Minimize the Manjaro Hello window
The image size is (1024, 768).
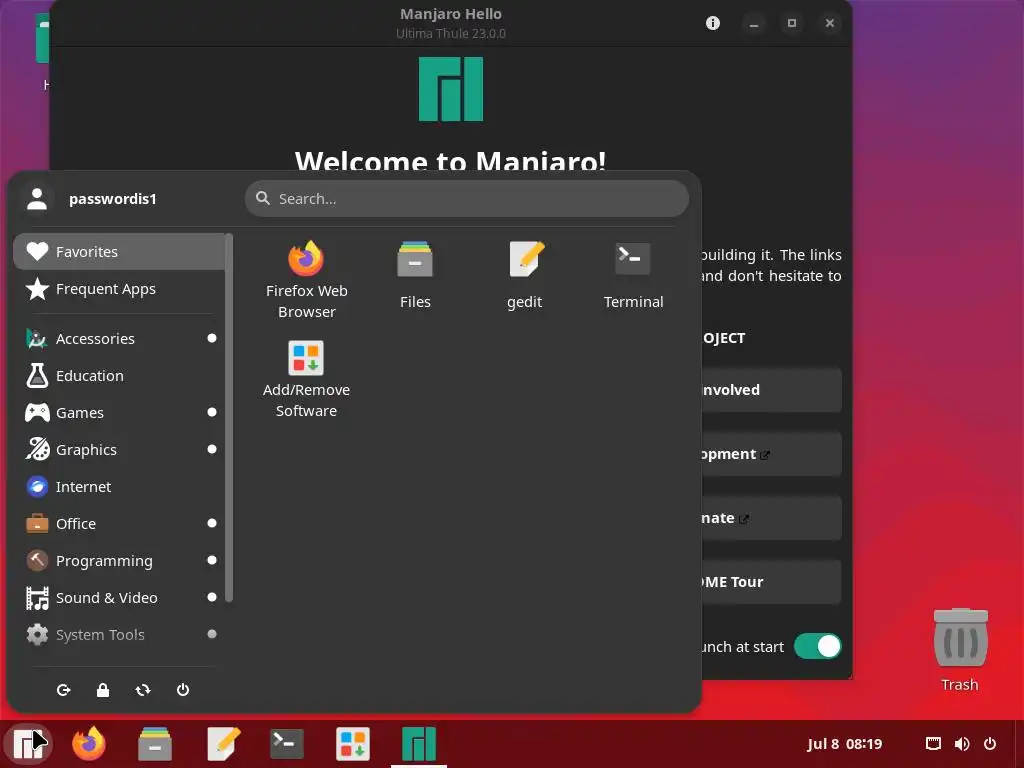pos(753,24)
